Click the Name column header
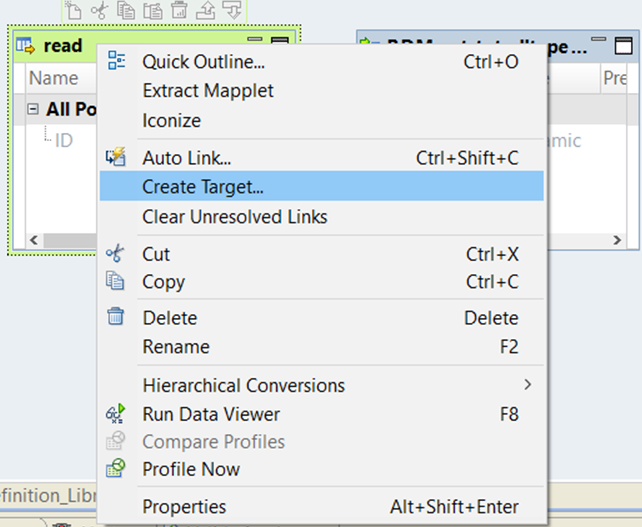Screen dimensions: 642x527 [x=61, y=78]
